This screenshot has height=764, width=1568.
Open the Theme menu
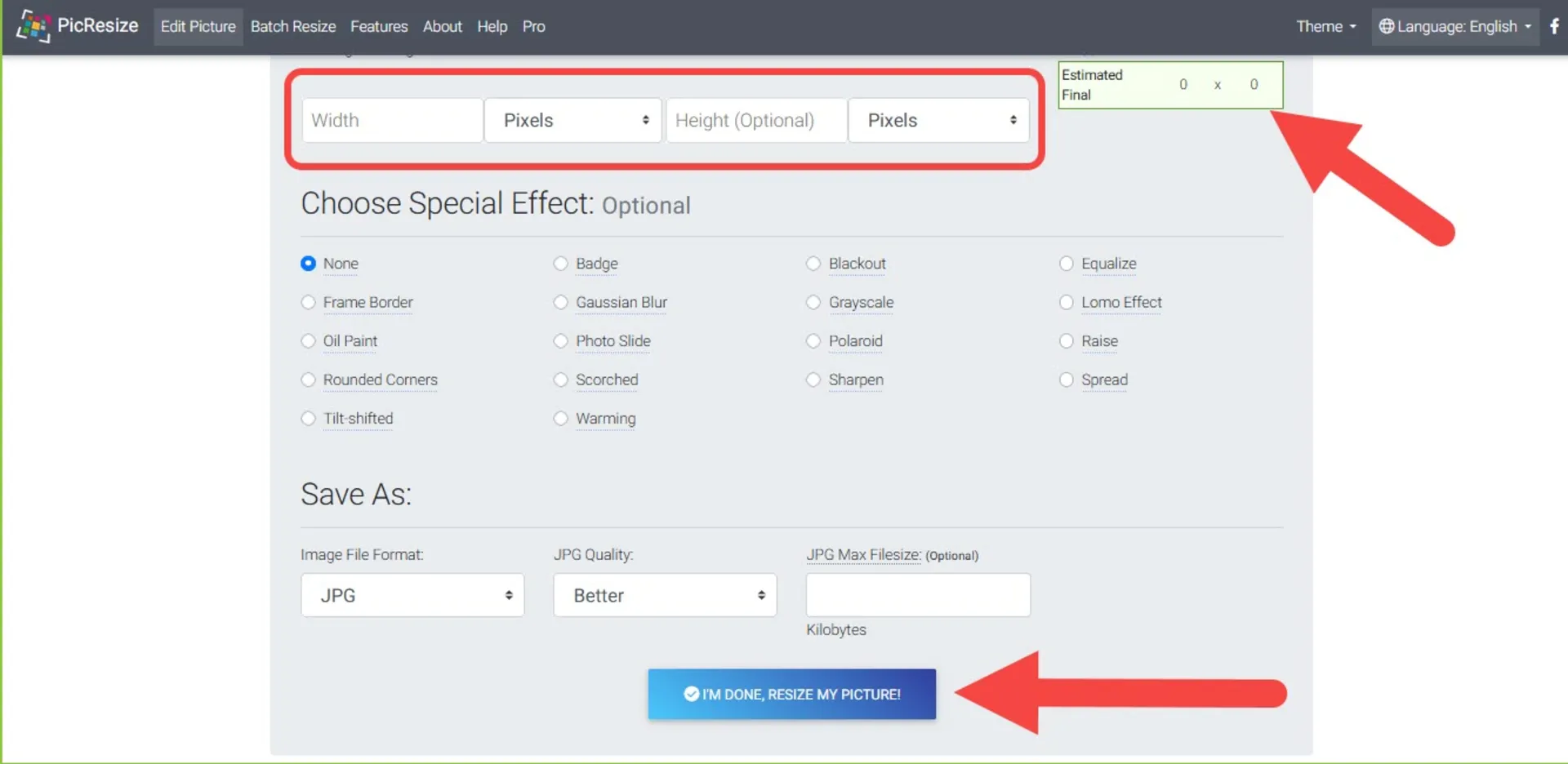pyautogui.click(x=1325, y=26)
